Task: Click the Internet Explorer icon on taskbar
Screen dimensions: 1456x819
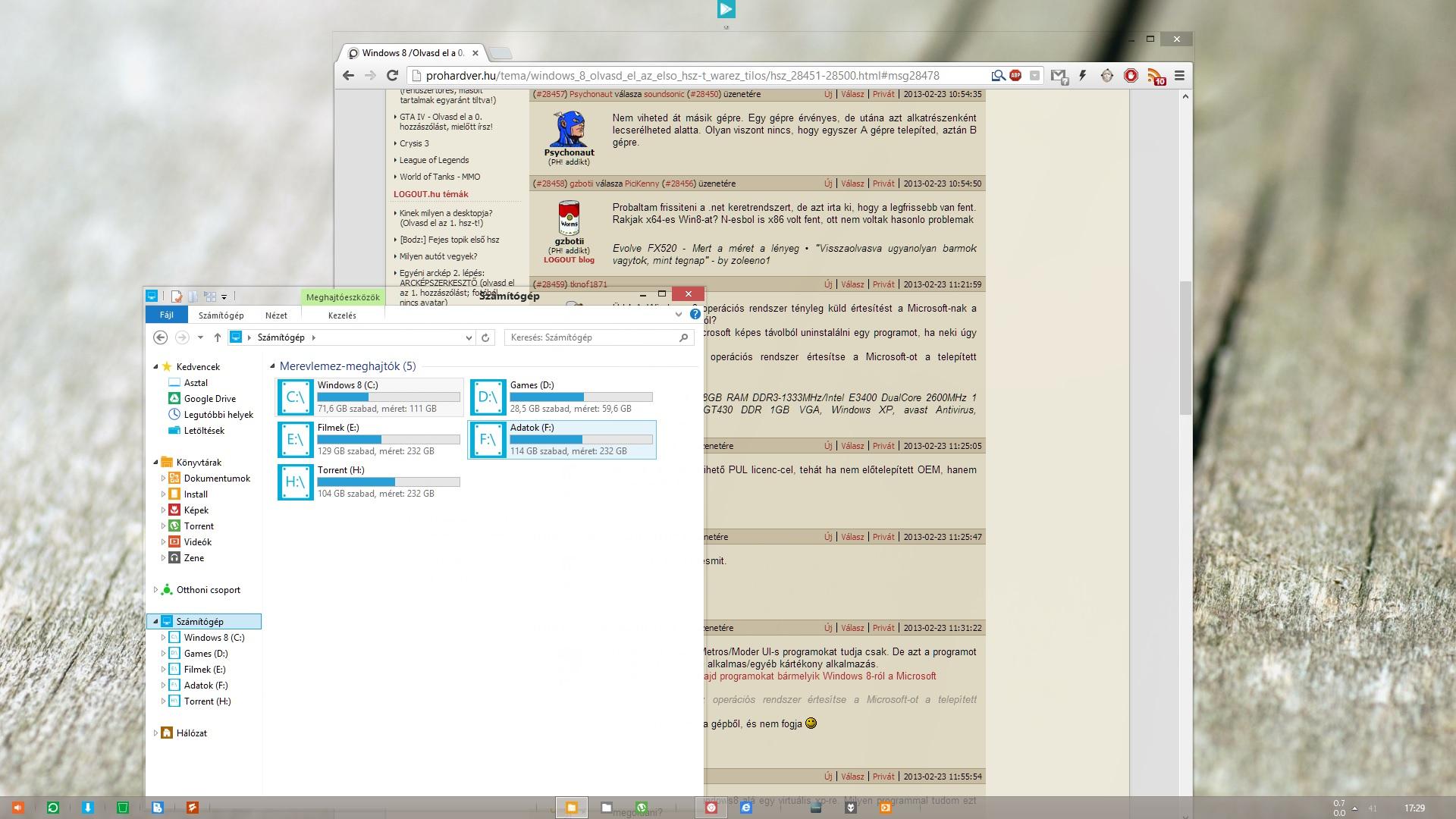Action: pos(746,808)
